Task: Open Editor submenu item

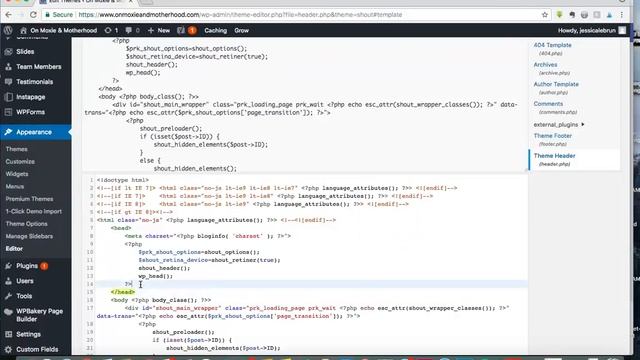Action: 14,249
